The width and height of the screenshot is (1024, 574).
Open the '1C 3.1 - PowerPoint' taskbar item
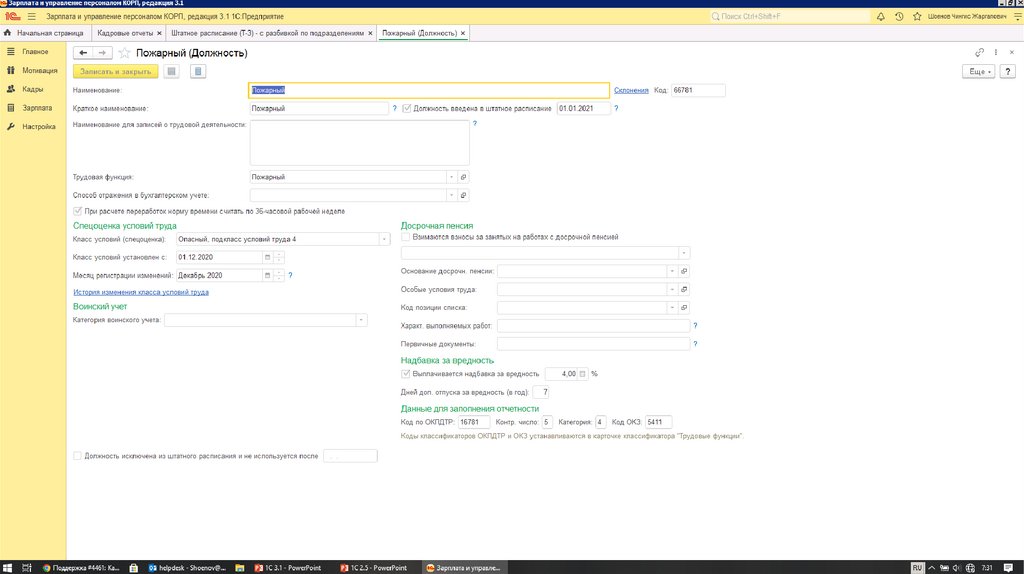point(290,567)
